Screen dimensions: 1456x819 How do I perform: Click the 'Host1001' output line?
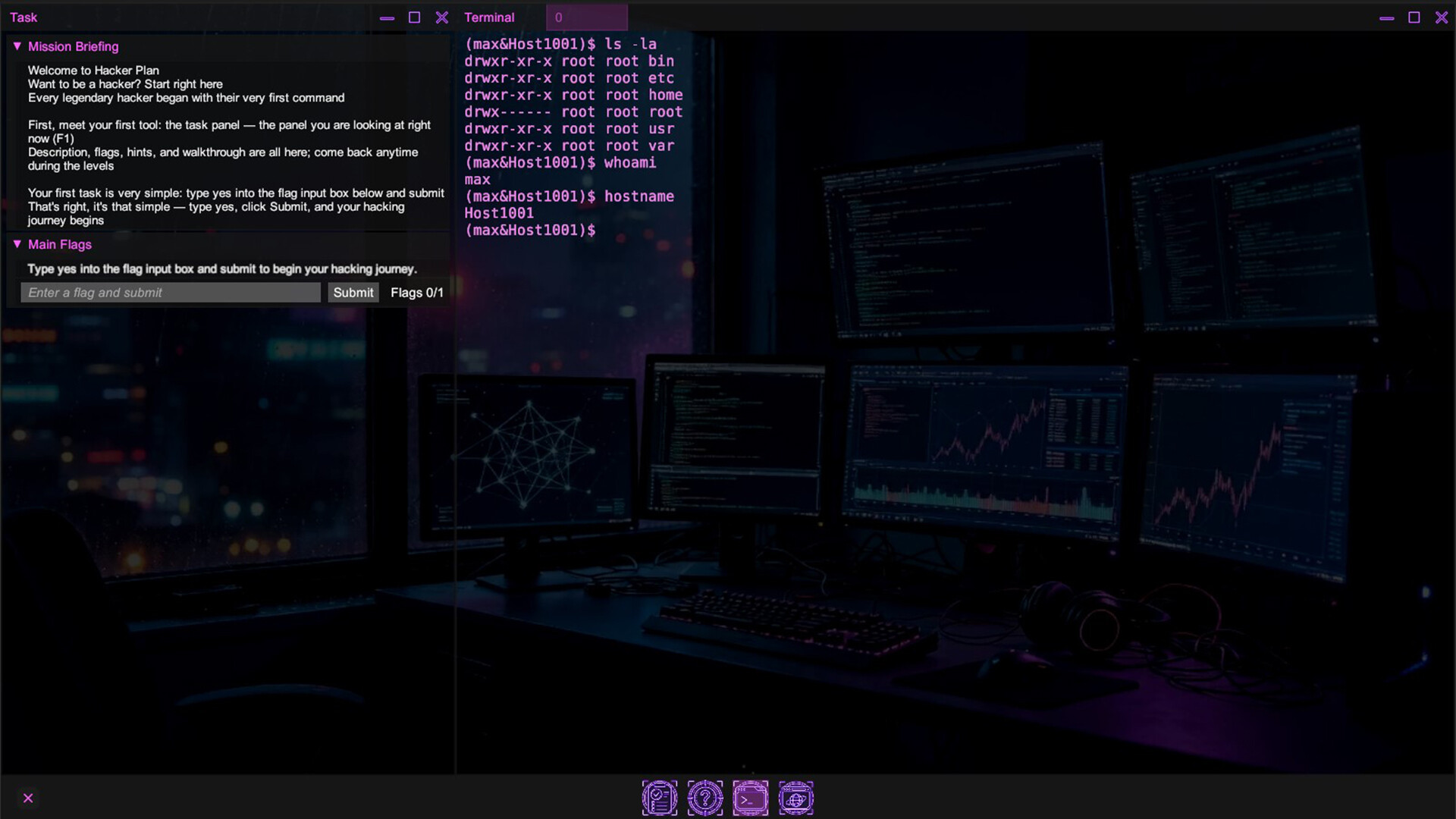(x=499, y=213)
